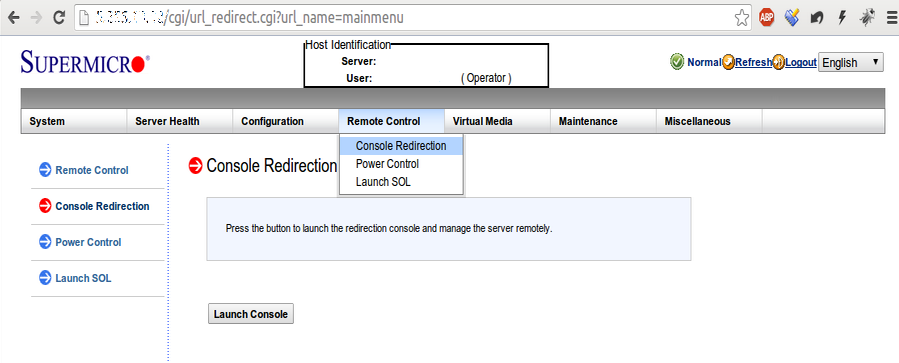
Task: Click the browser address bar
Action: point(413,18)
